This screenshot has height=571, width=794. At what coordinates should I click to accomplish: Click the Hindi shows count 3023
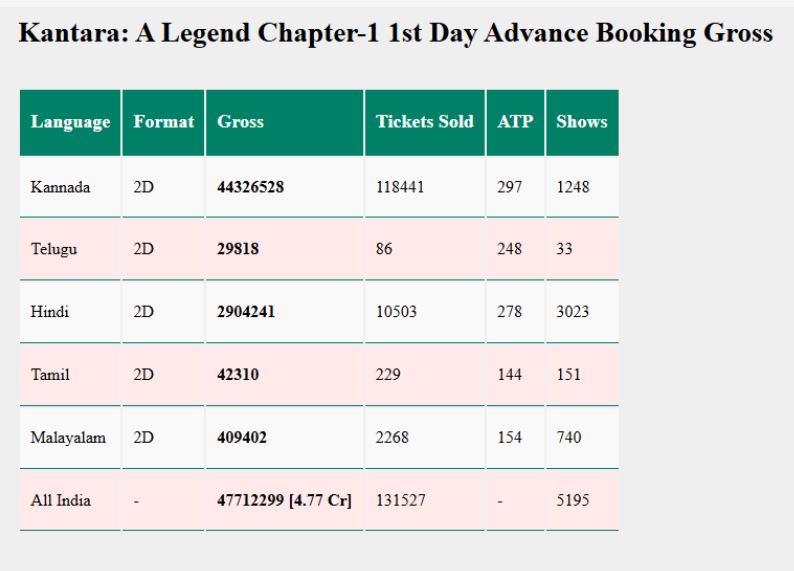pos(573,311)
